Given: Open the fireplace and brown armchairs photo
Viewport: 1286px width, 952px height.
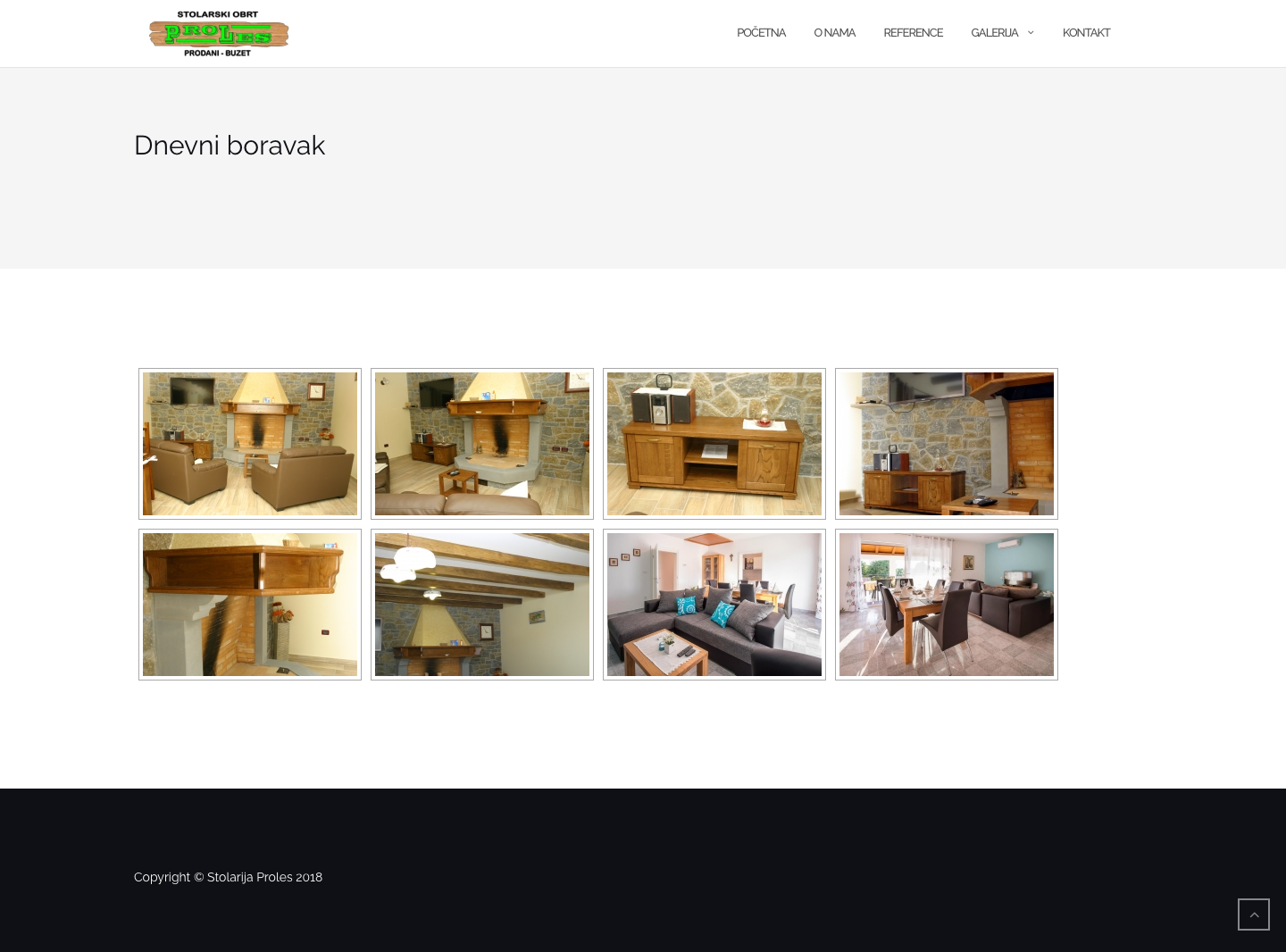Looking at the screenshot, I should (250, 444).
